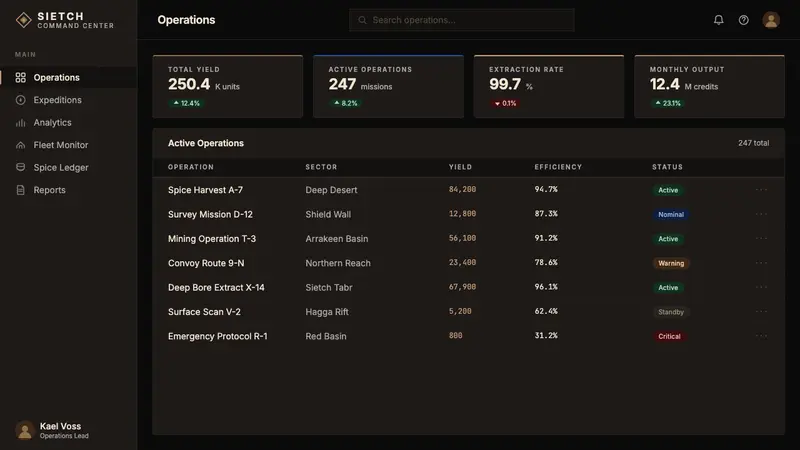Select the Spice Harvest A-7 operation name
800x450 pixels.
(205, 190)
